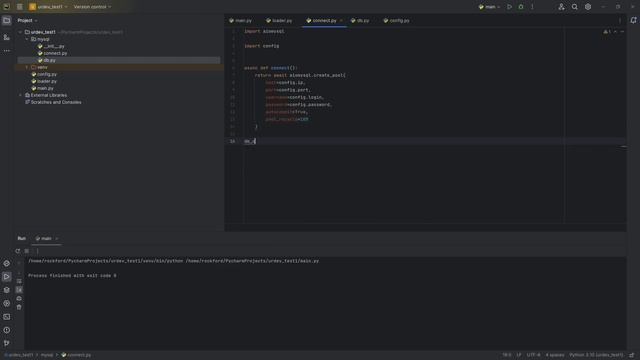Viewport: 640px width, 360px height.
Task: Change line separator LF in status bar
Action: [x=519, y=355]
